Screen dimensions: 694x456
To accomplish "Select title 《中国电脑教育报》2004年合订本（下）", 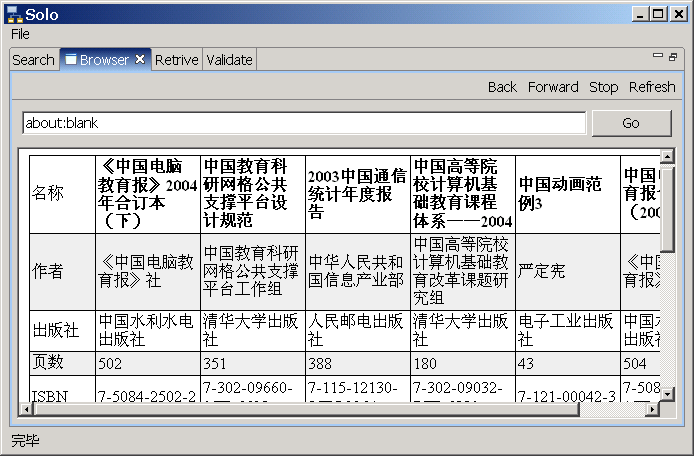I will pyautogui.click(x=148, y=194).
